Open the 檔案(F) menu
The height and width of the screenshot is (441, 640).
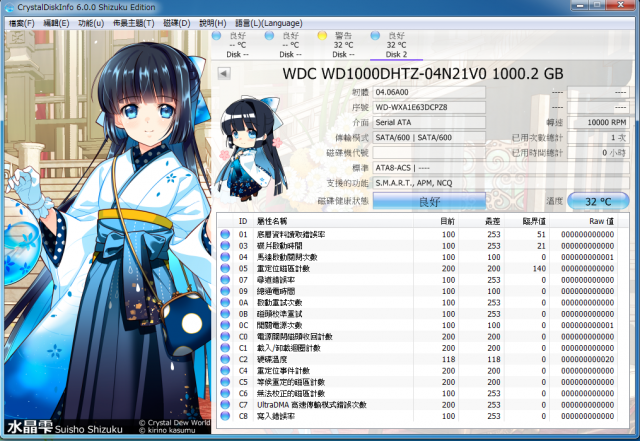click(x=21, y=23)
